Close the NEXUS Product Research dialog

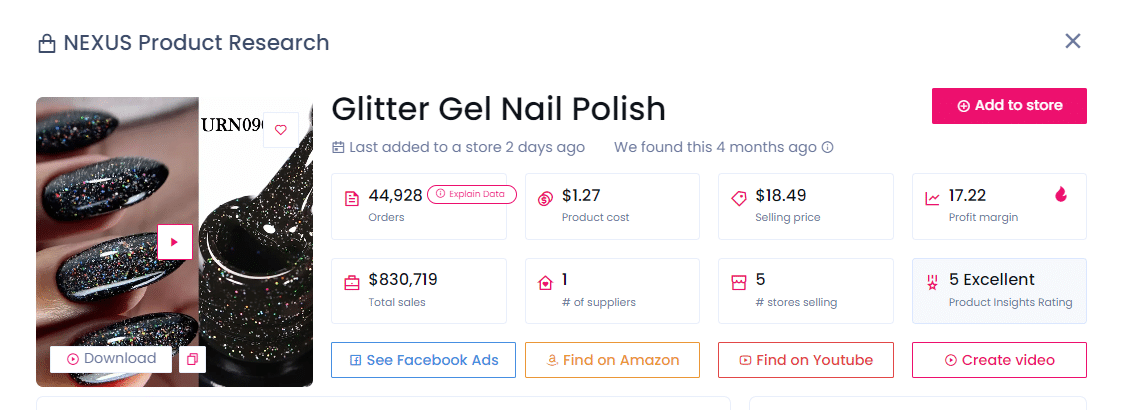click(1073, 41)
